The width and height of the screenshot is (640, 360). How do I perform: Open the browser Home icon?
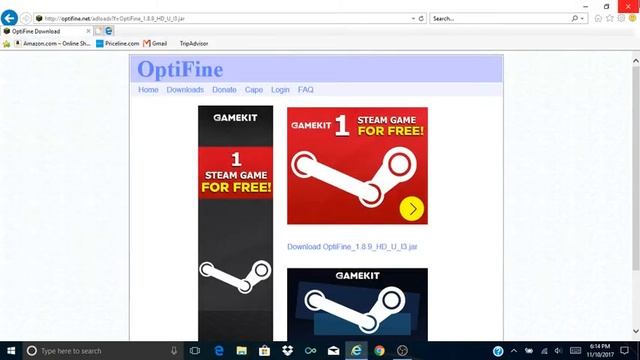coord(598,18)
